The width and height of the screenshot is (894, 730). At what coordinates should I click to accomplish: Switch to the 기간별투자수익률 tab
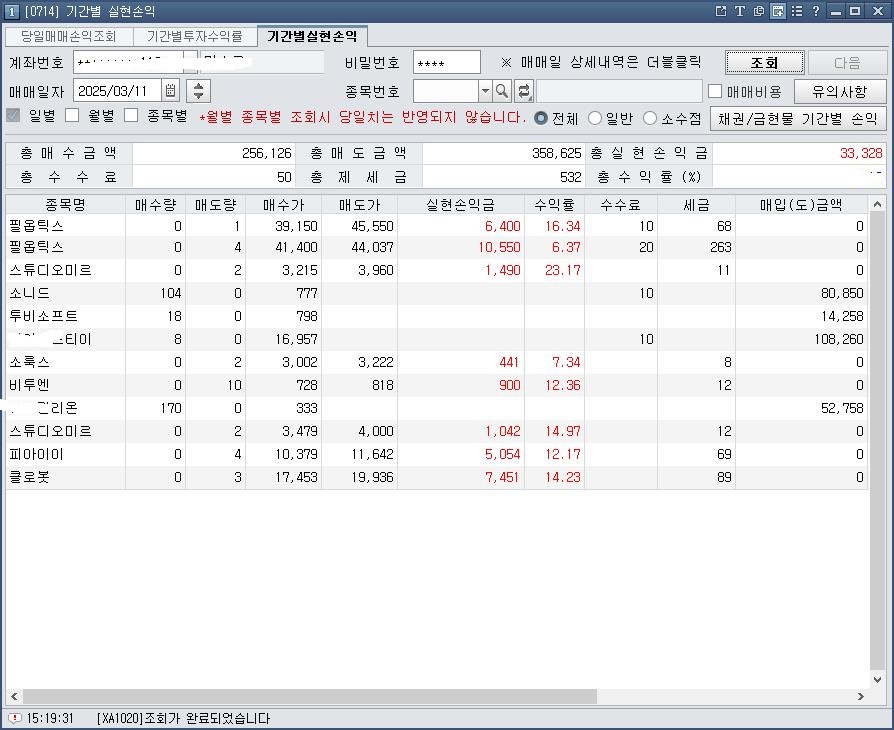194,37
